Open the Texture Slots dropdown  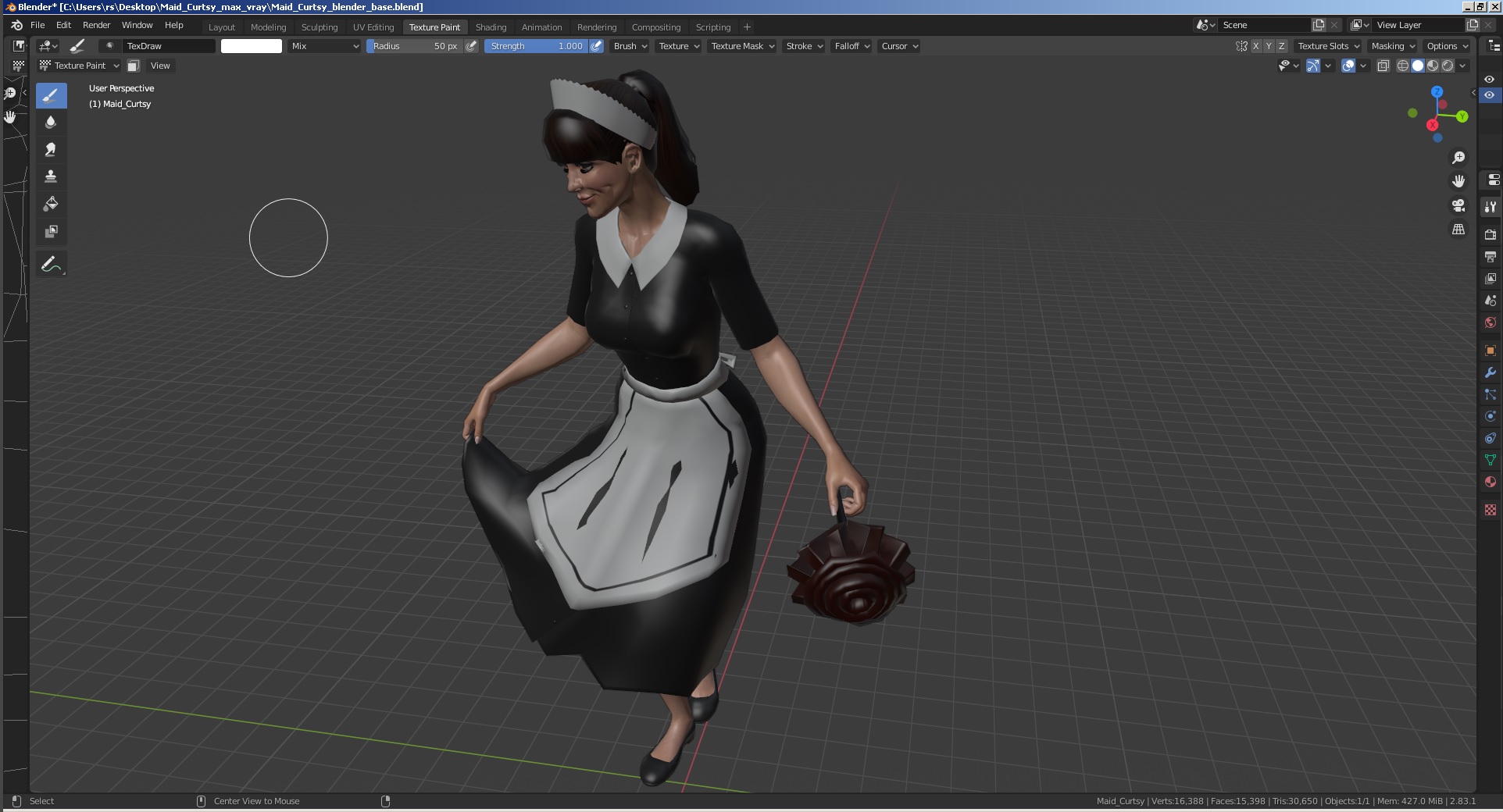click(1328, 46)
